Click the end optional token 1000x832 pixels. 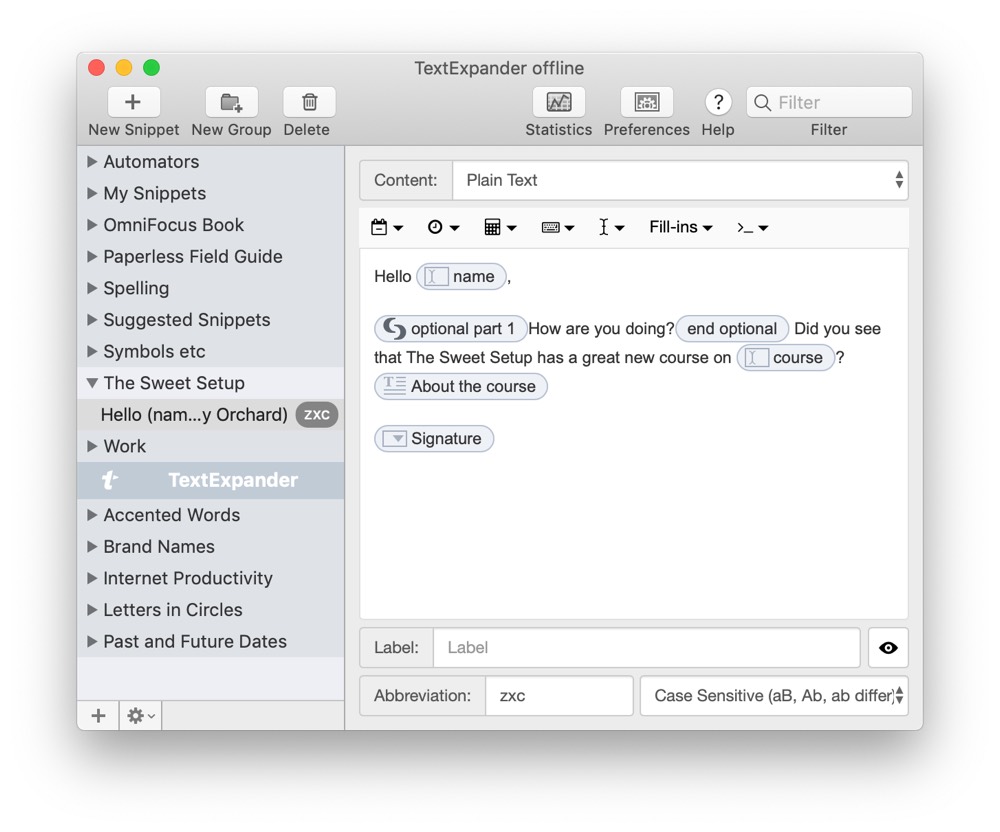pos(732,329)
